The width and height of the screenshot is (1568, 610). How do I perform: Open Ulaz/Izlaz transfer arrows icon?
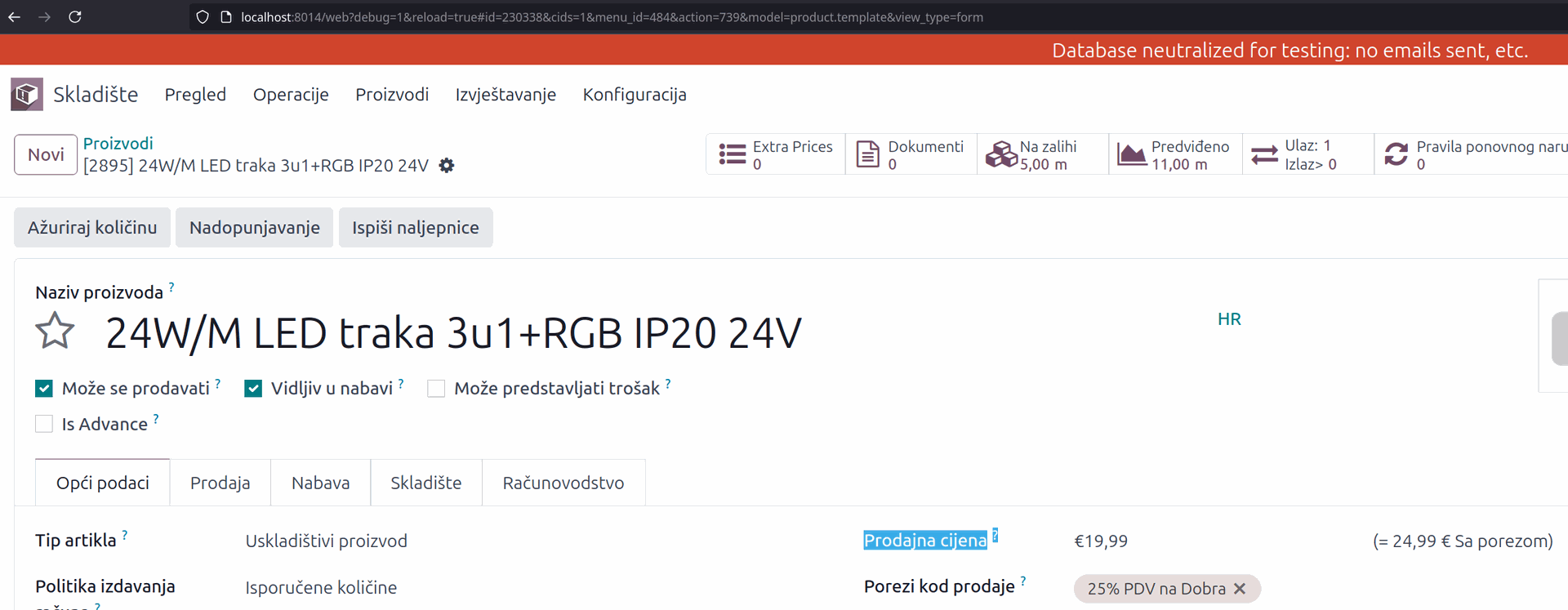pyautogui.click(x=1264, y=154)
